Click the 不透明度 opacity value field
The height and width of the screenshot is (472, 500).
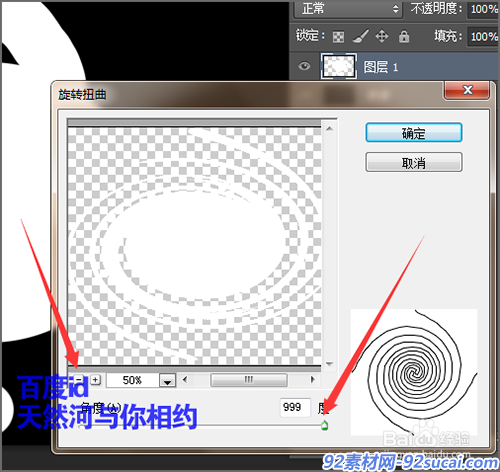[483, 9]
